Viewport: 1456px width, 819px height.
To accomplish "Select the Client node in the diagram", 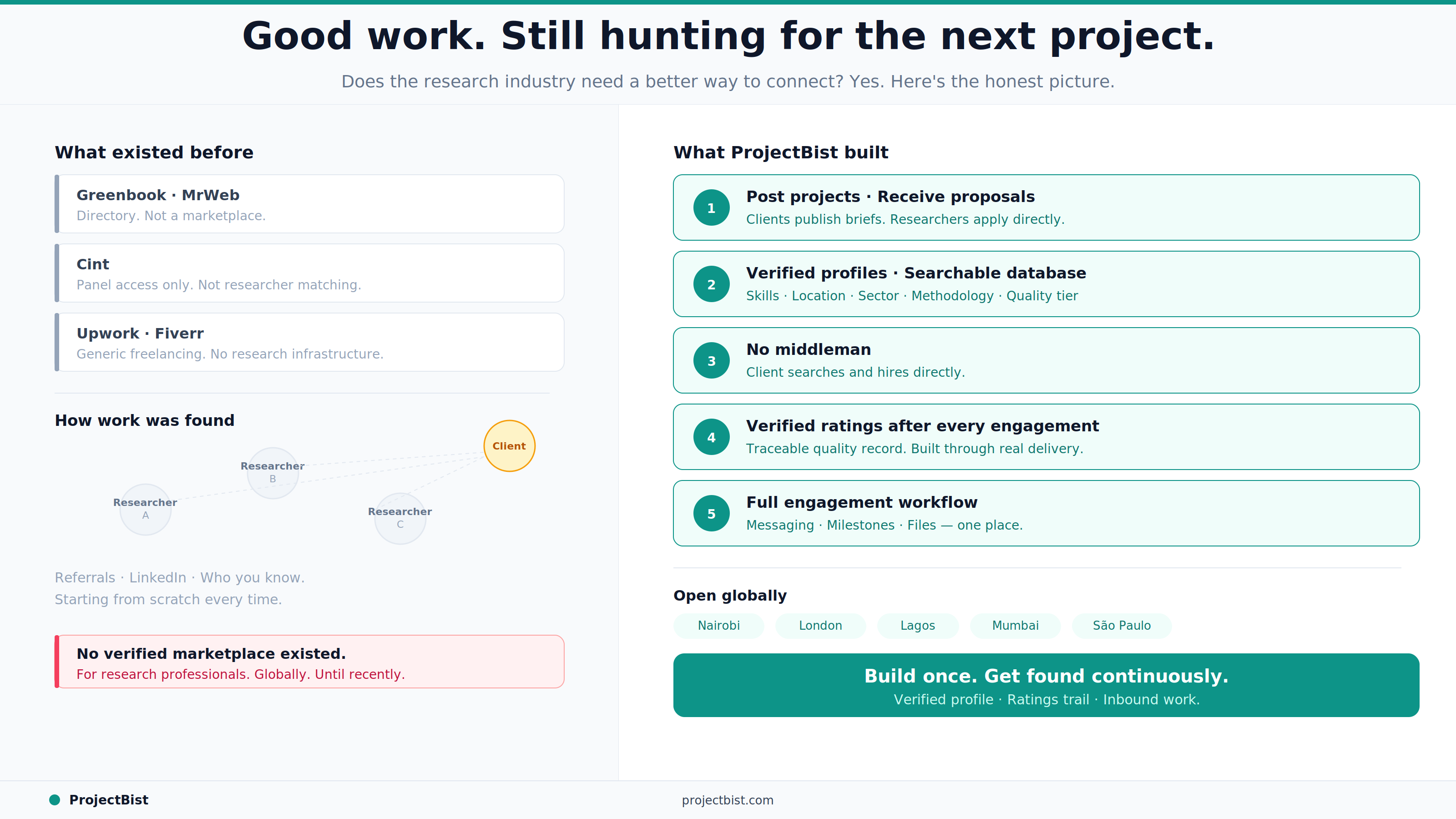I will [509, 445].
